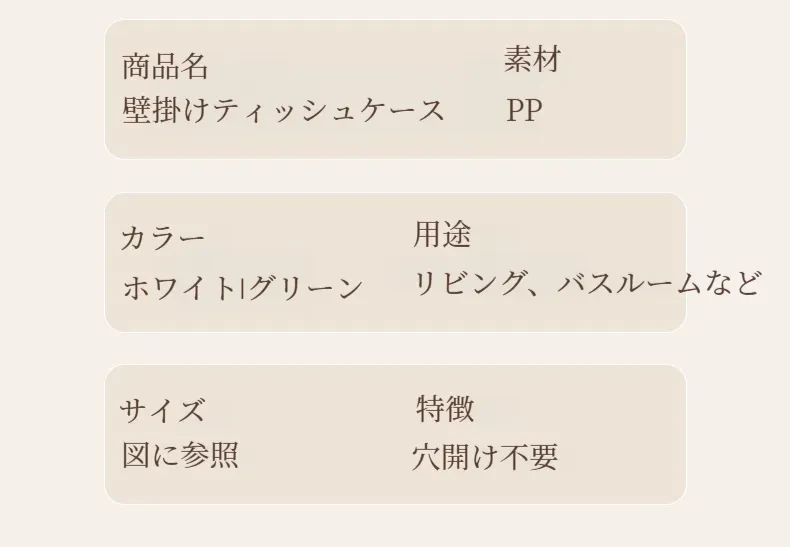Screen dimensions: 790x547
Task: Click the divider between ホワイト and グリーン
Action: pyautogui.click(x=243, y=289)
